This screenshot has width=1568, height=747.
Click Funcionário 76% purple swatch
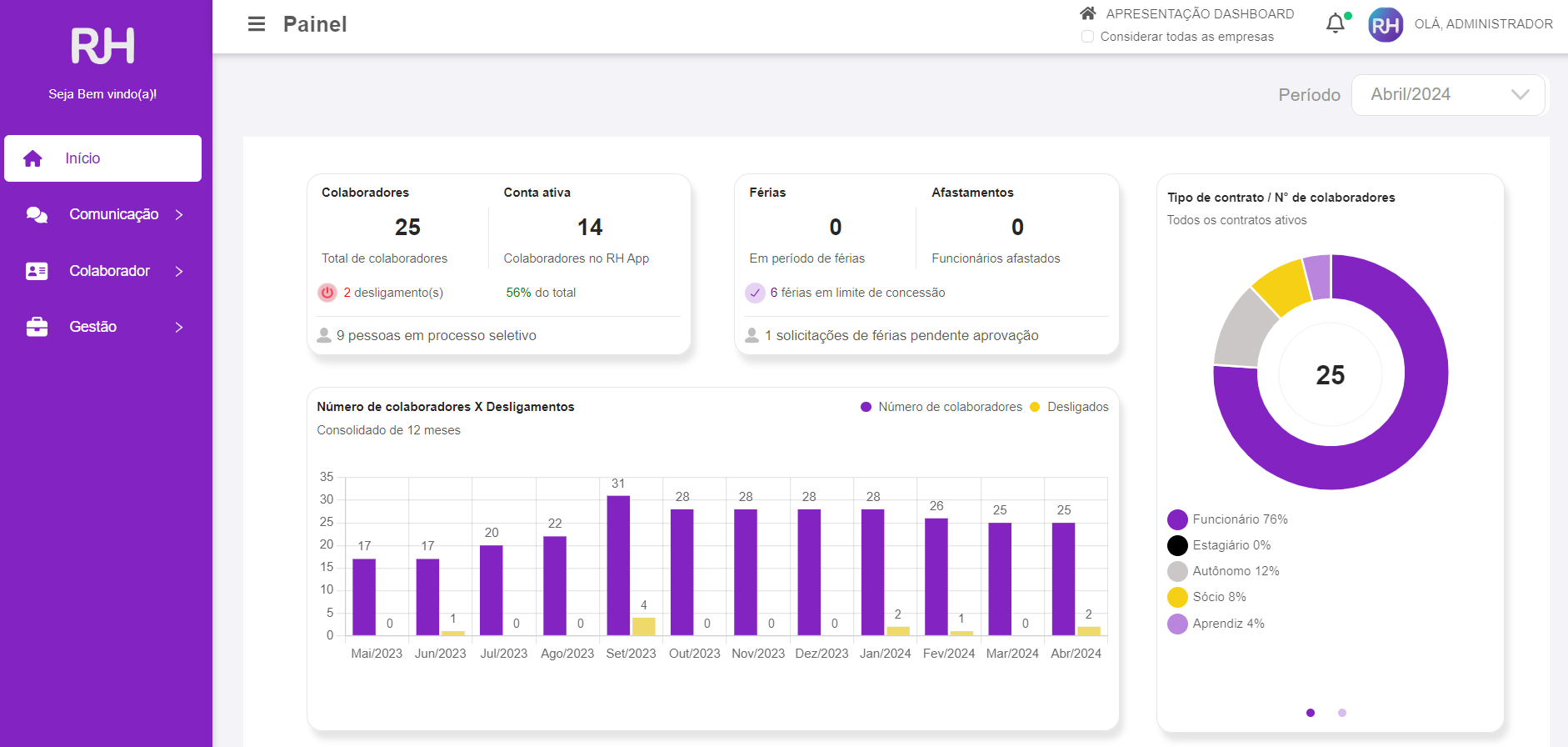[1177, 519]
